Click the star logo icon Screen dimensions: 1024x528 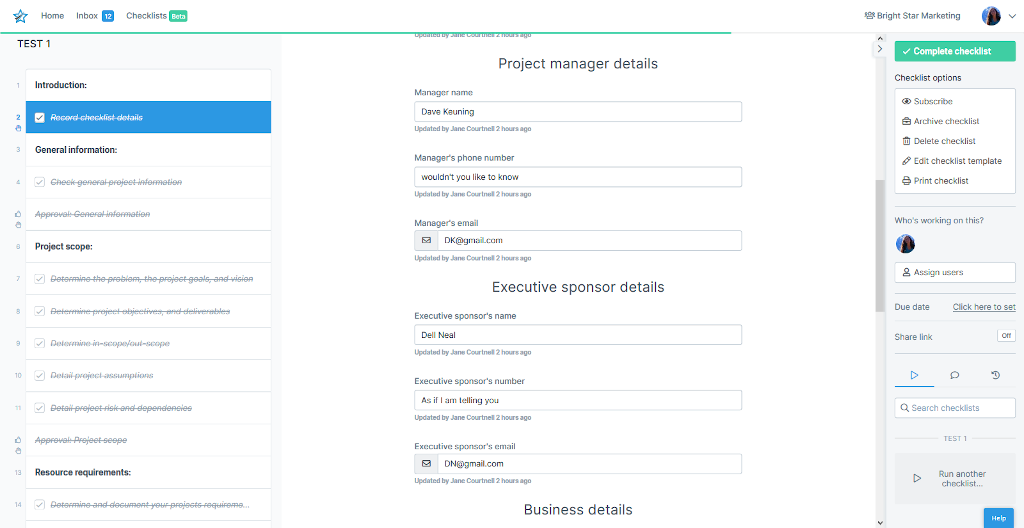click(20, 16)
